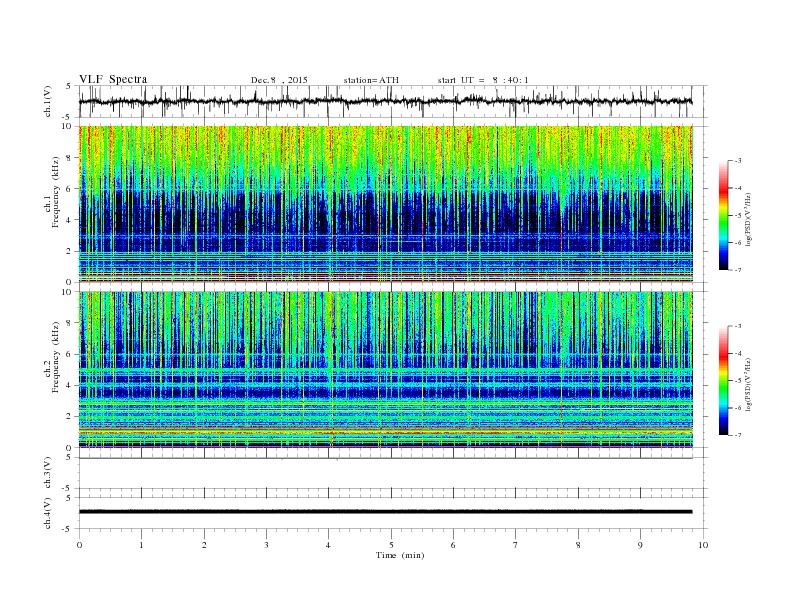Click the "ch.4(V)" axis label
792x612 pixels.
(x=48, y=515)
